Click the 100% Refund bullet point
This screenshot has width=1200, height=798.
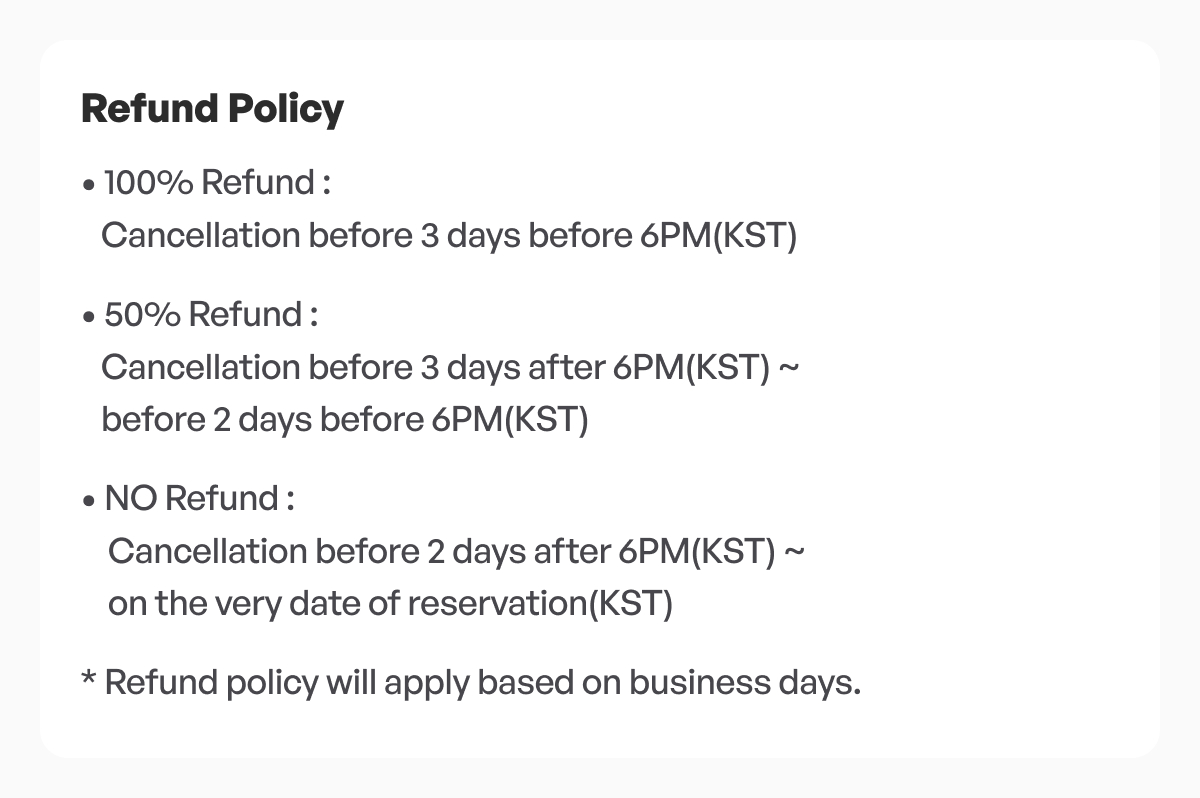(90, 186)
